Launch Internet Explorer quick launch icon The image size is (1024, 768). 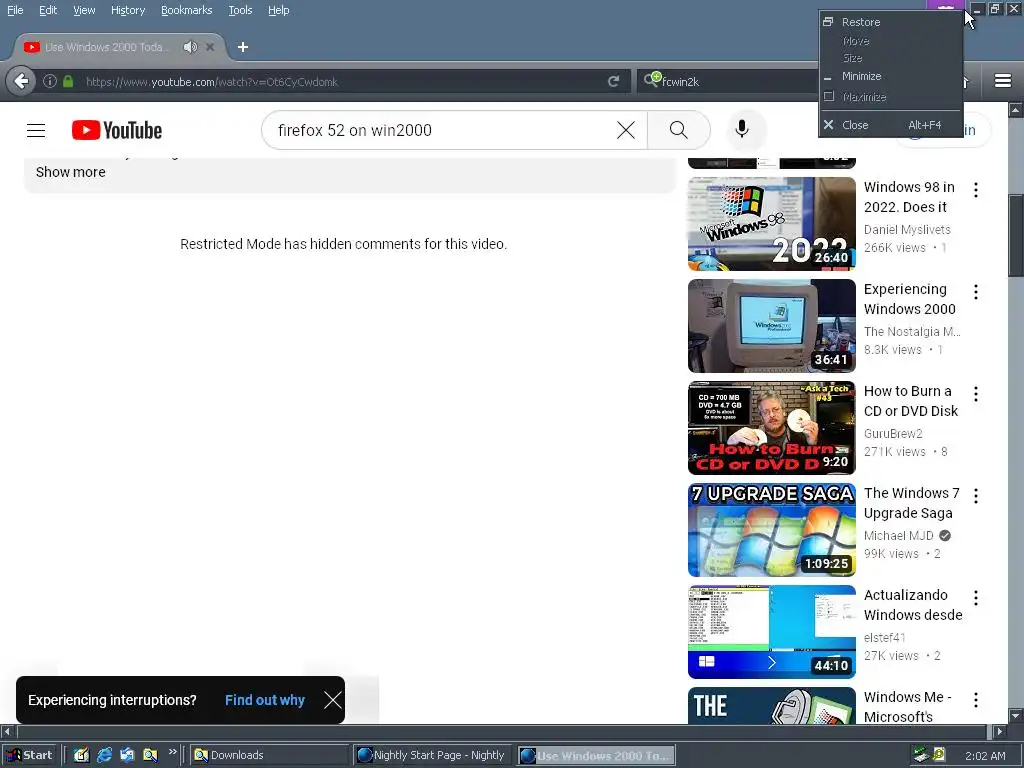104,755
